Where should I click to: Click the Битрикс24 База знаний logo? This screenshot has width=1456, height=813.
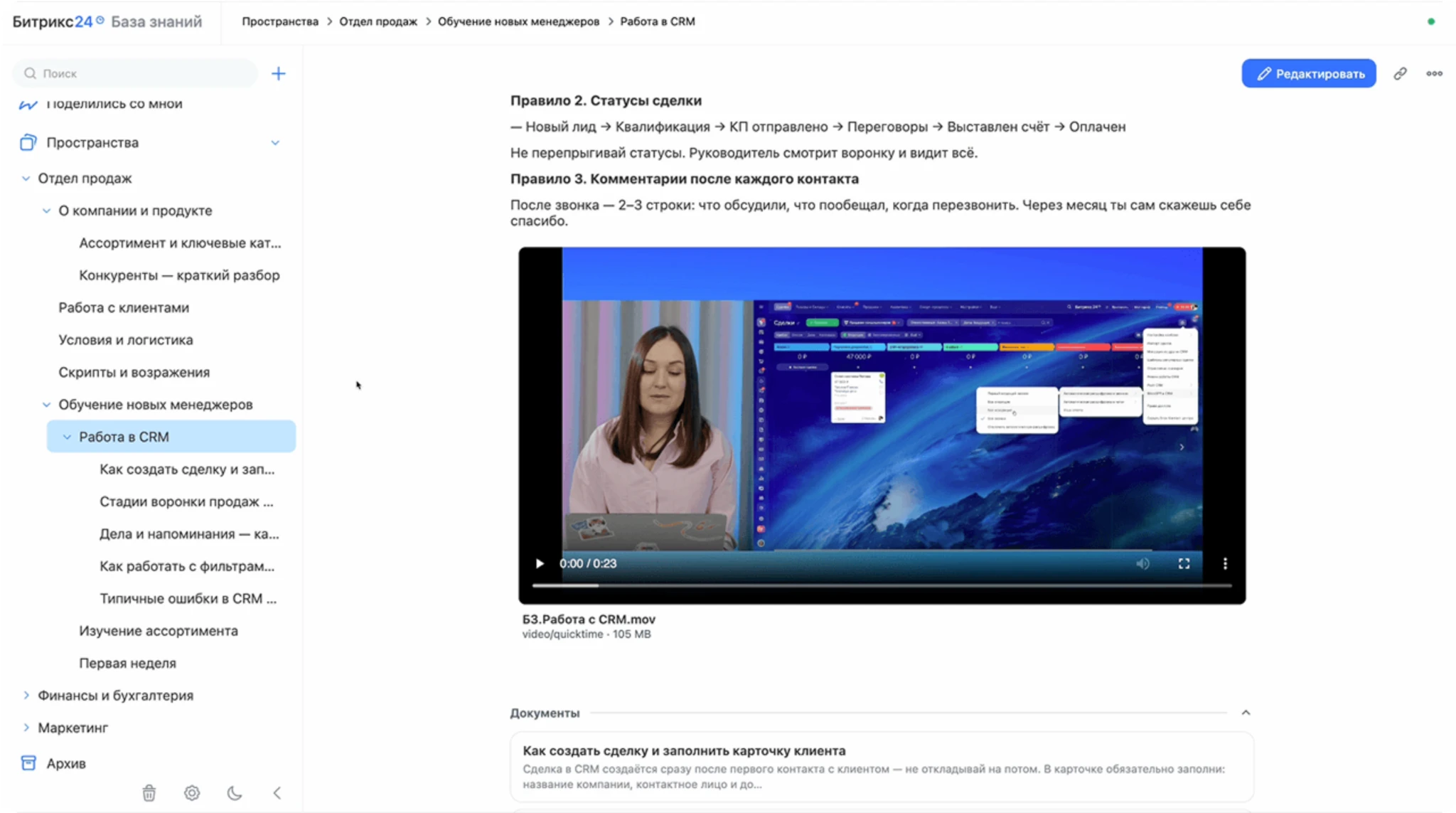coord(107,21)
